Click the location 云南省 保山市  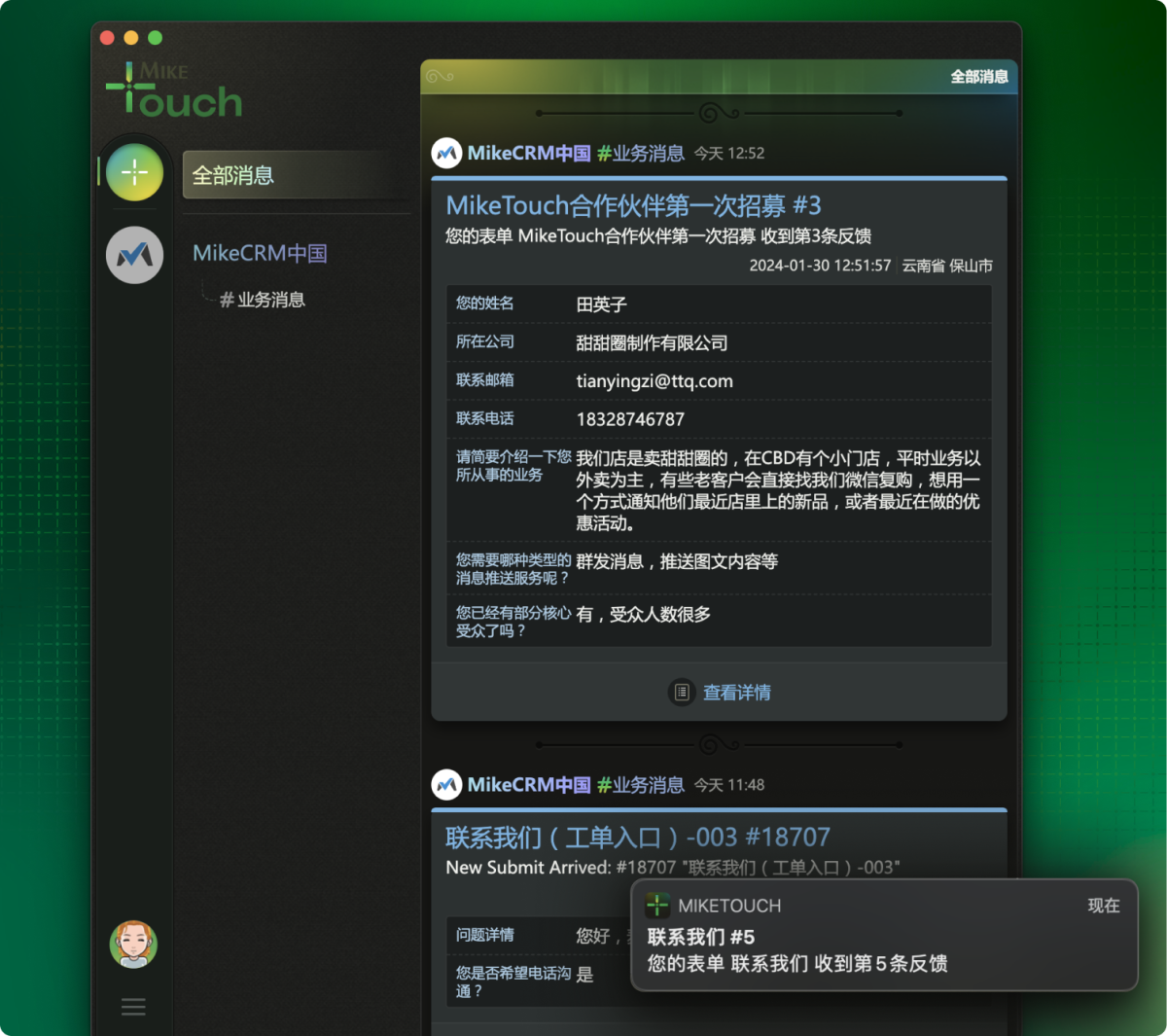click(x=947, y=265)
